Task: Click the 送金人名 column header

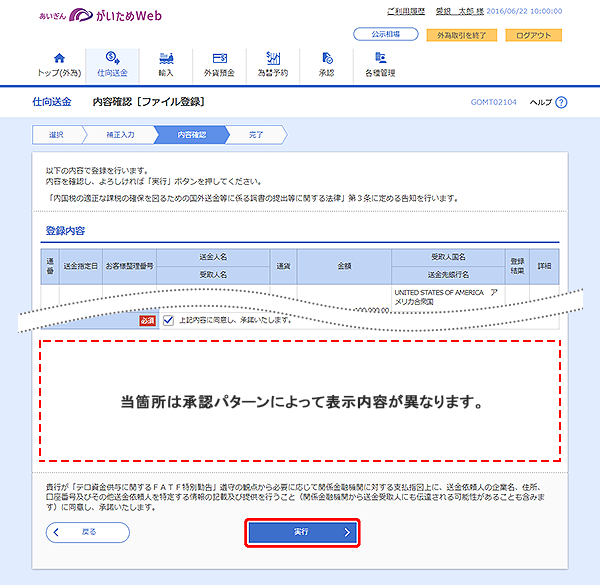Action: coord(213,257)
